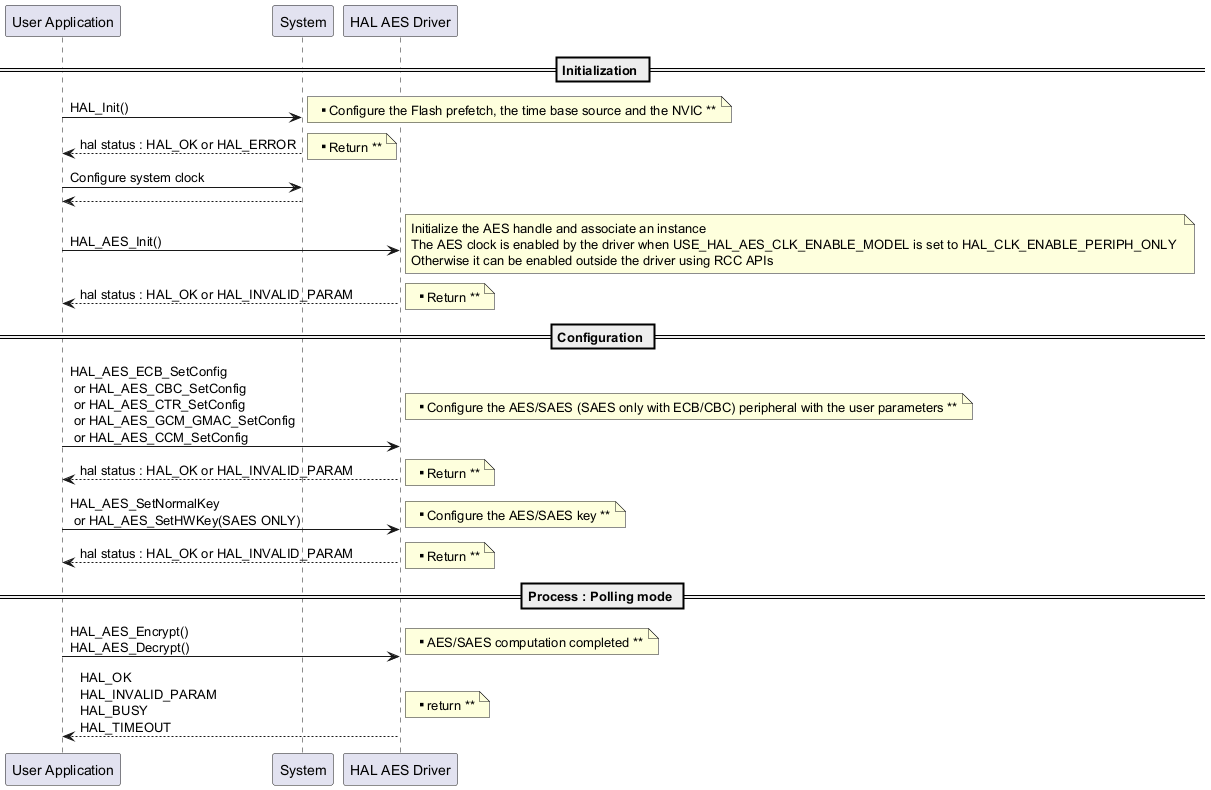Click the Configuration section divider label
This screenshot has width=1211, height=790.
click(x=603, y=337)
